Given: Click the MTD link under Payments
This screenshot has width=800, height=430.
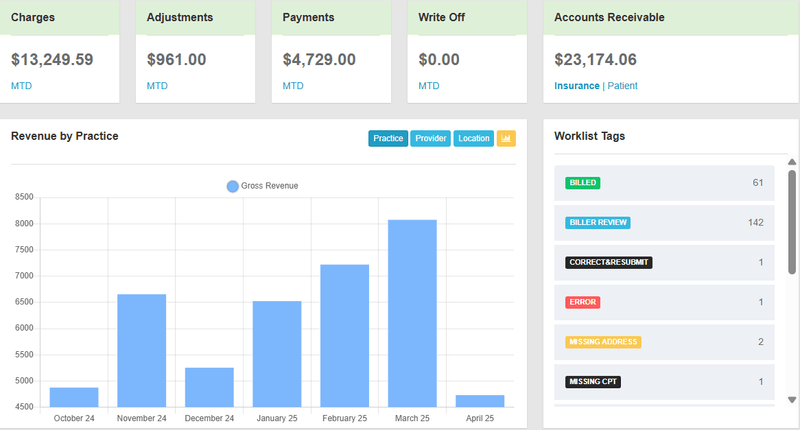Looking at the screenshot, I should coord(293,86).
